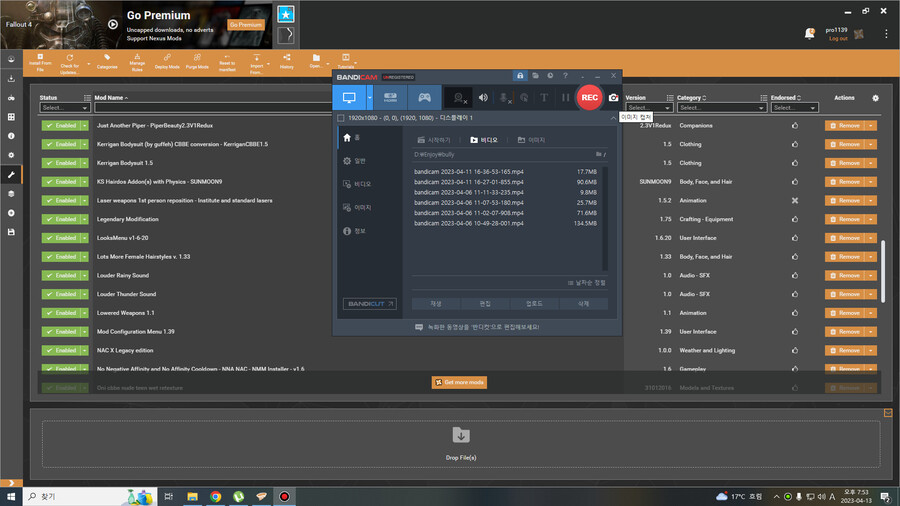Remove the Legendary Modification mod
Image resolution: width=900 pixels, height=506 pixels.
[x=845, y=219]
